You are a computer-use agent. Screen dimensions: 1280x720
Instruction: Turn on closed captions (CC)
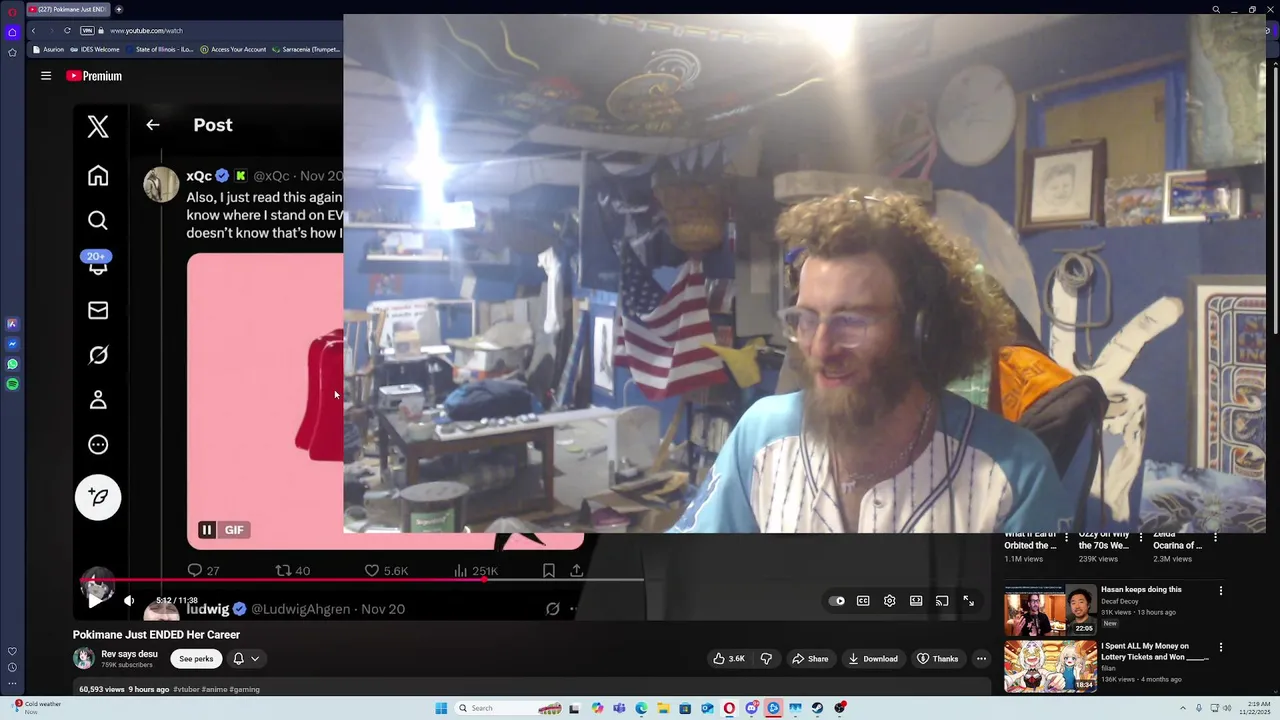(x=863, y=601)
